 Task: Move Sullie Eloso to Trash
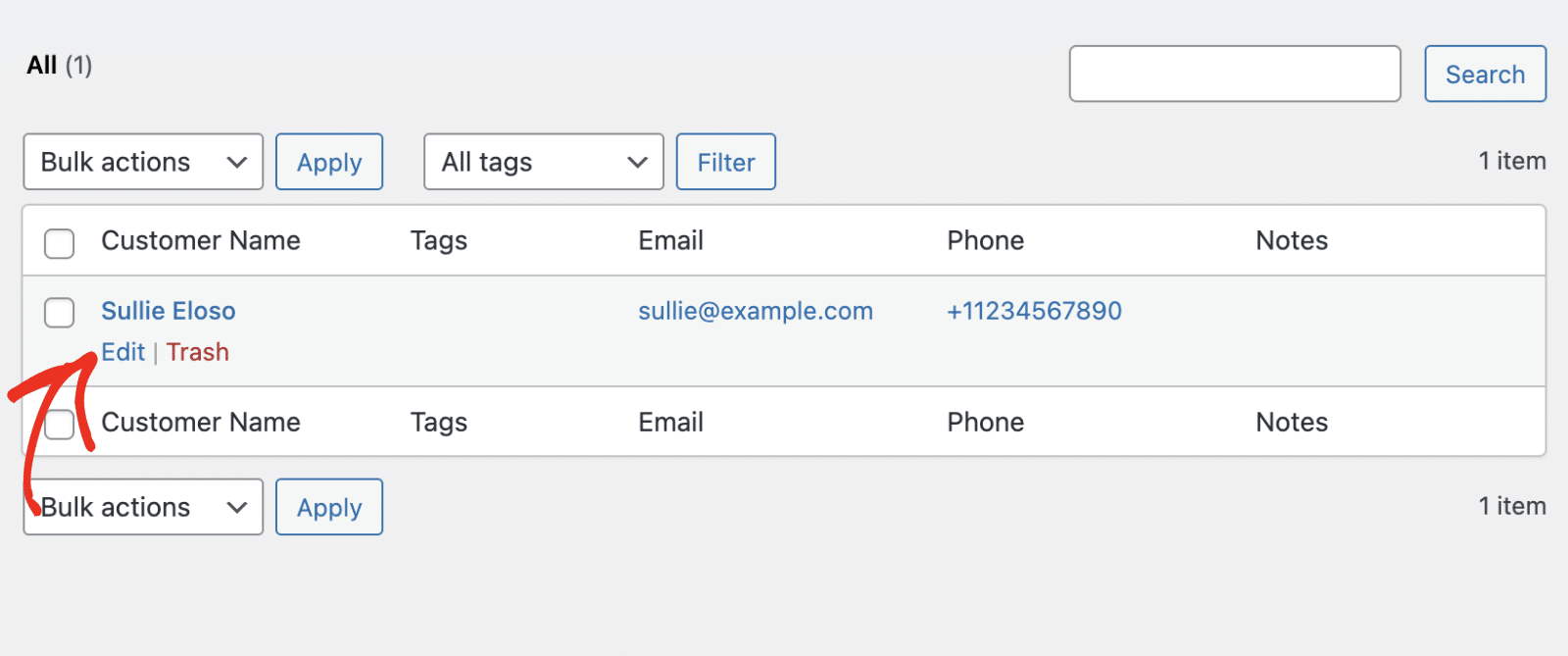(x=198, y=352)
